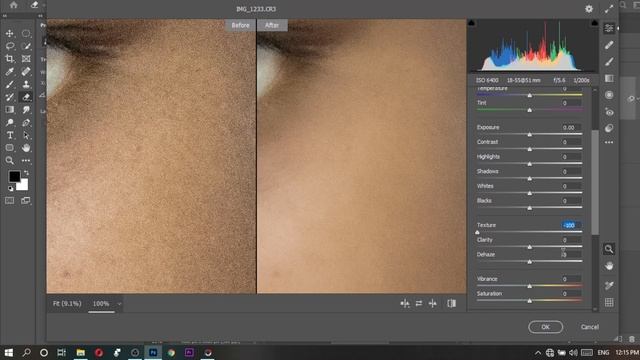The width and height of the screenshot is (640, 360).
Task: Cancel the Camera Raw dialog
Action: click(x=590, y=327)
